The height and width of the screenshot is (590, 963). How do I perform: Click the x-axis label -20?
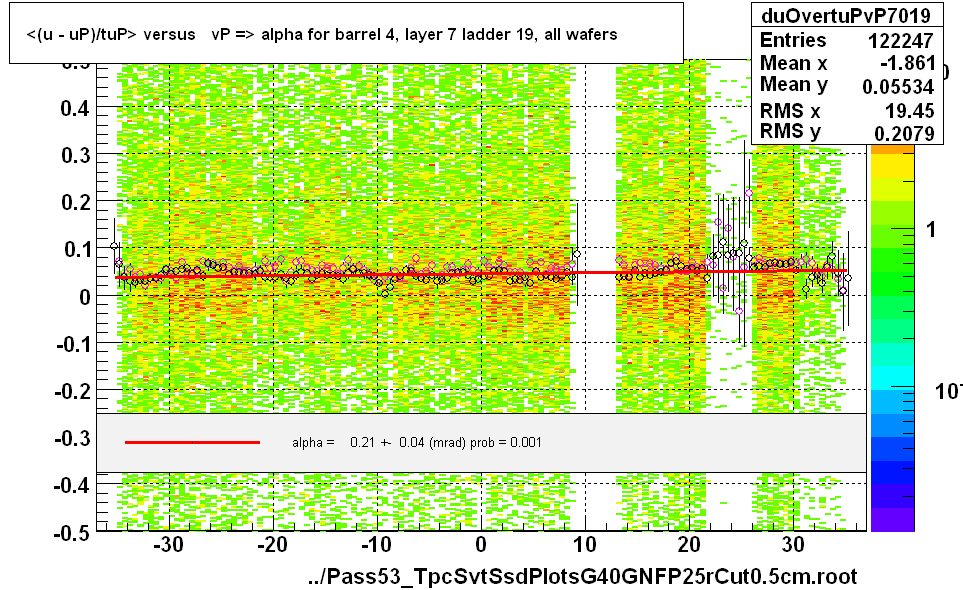click(273, 545)
